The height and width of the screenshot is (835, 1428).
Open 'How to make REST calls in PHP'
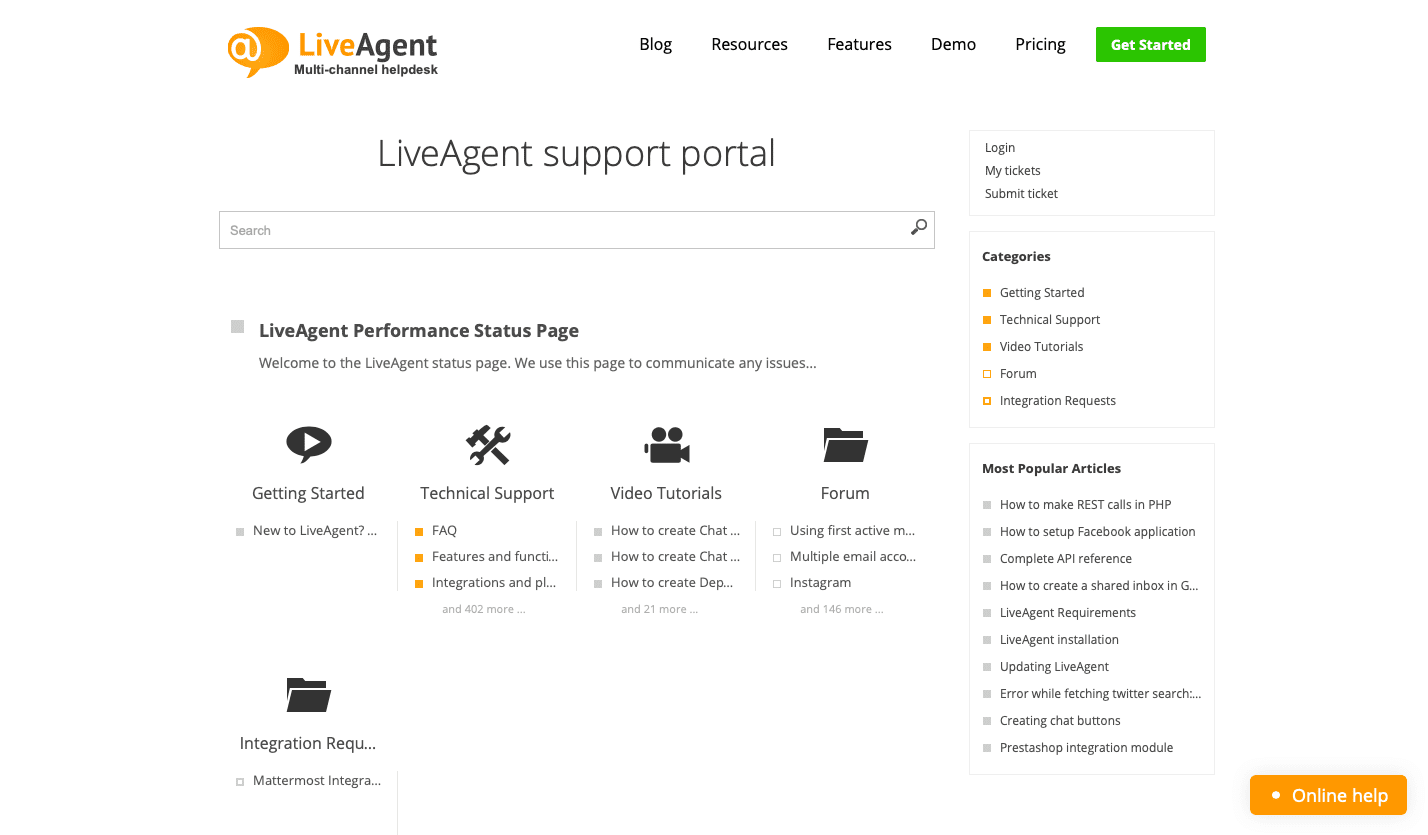(1086, 504)
